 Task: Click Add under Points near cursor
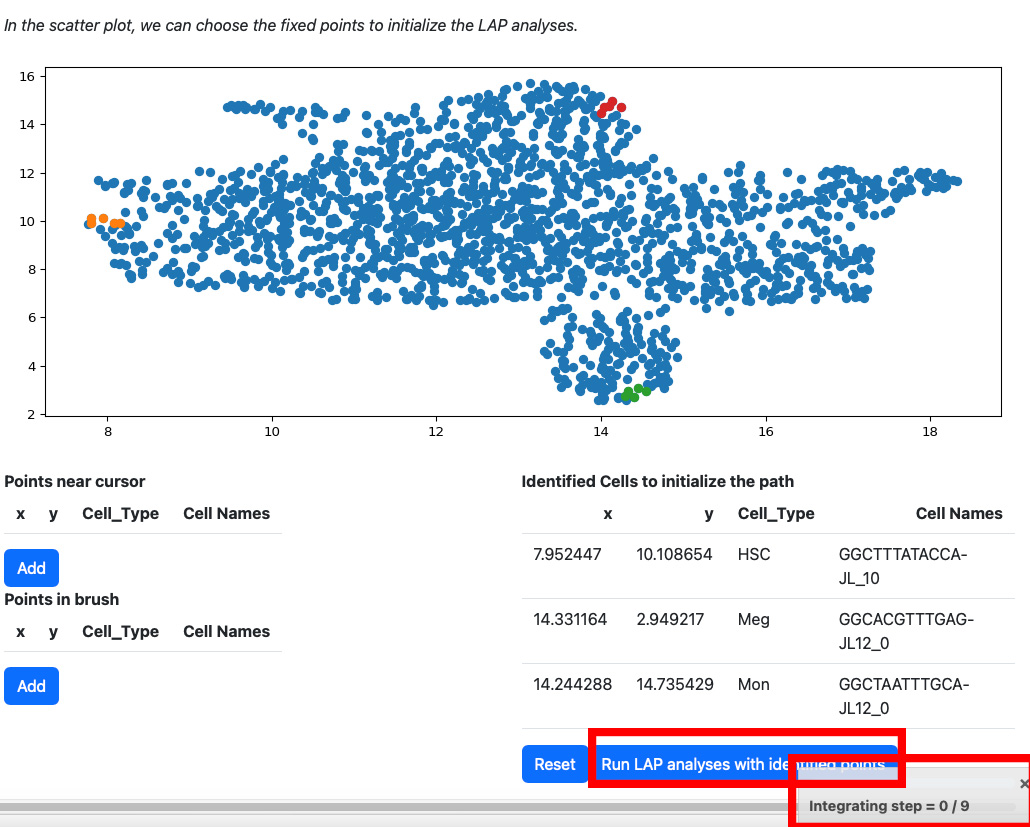click(x=32, y=568)
